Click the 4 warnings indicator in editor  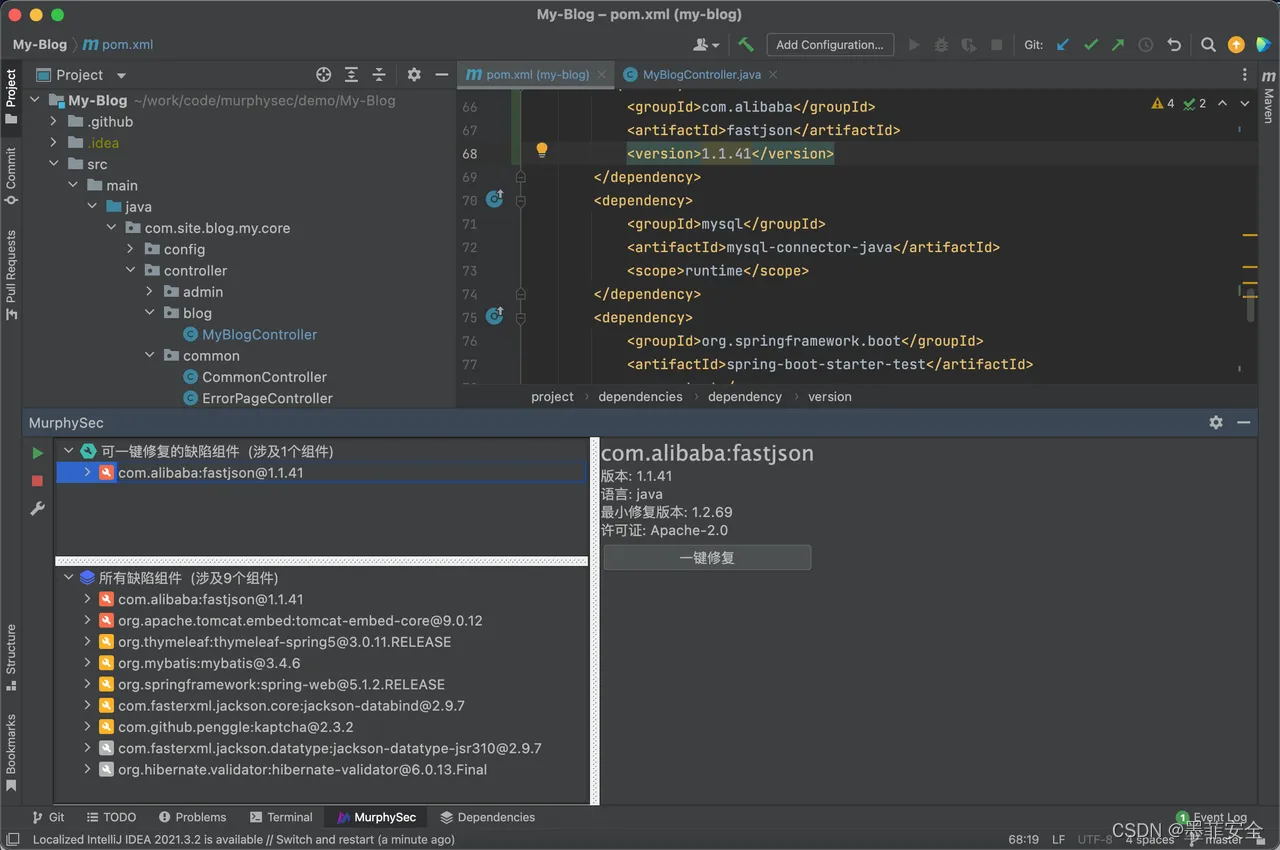click(1163, 103)
